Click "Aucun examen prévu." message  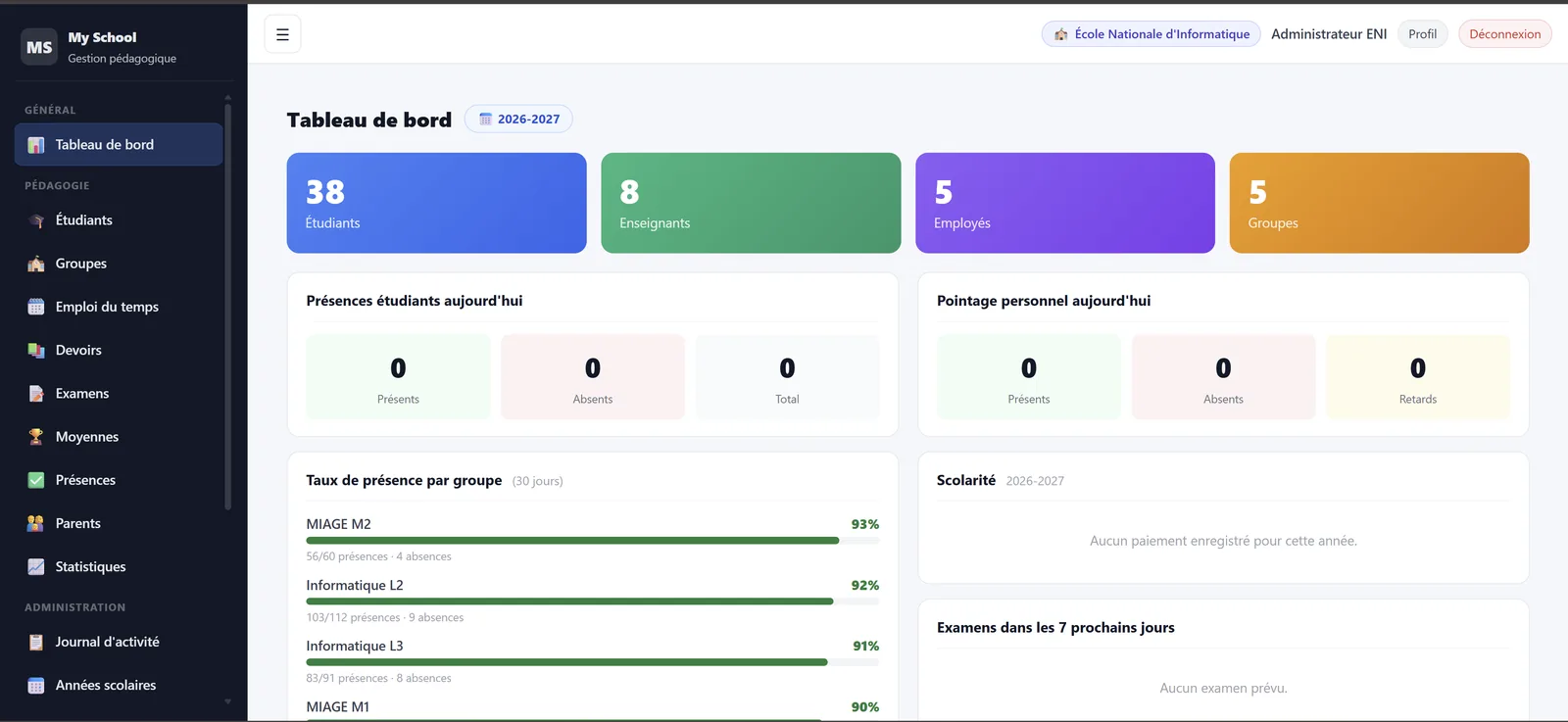pyautogui.click(x=1223, y=689)
